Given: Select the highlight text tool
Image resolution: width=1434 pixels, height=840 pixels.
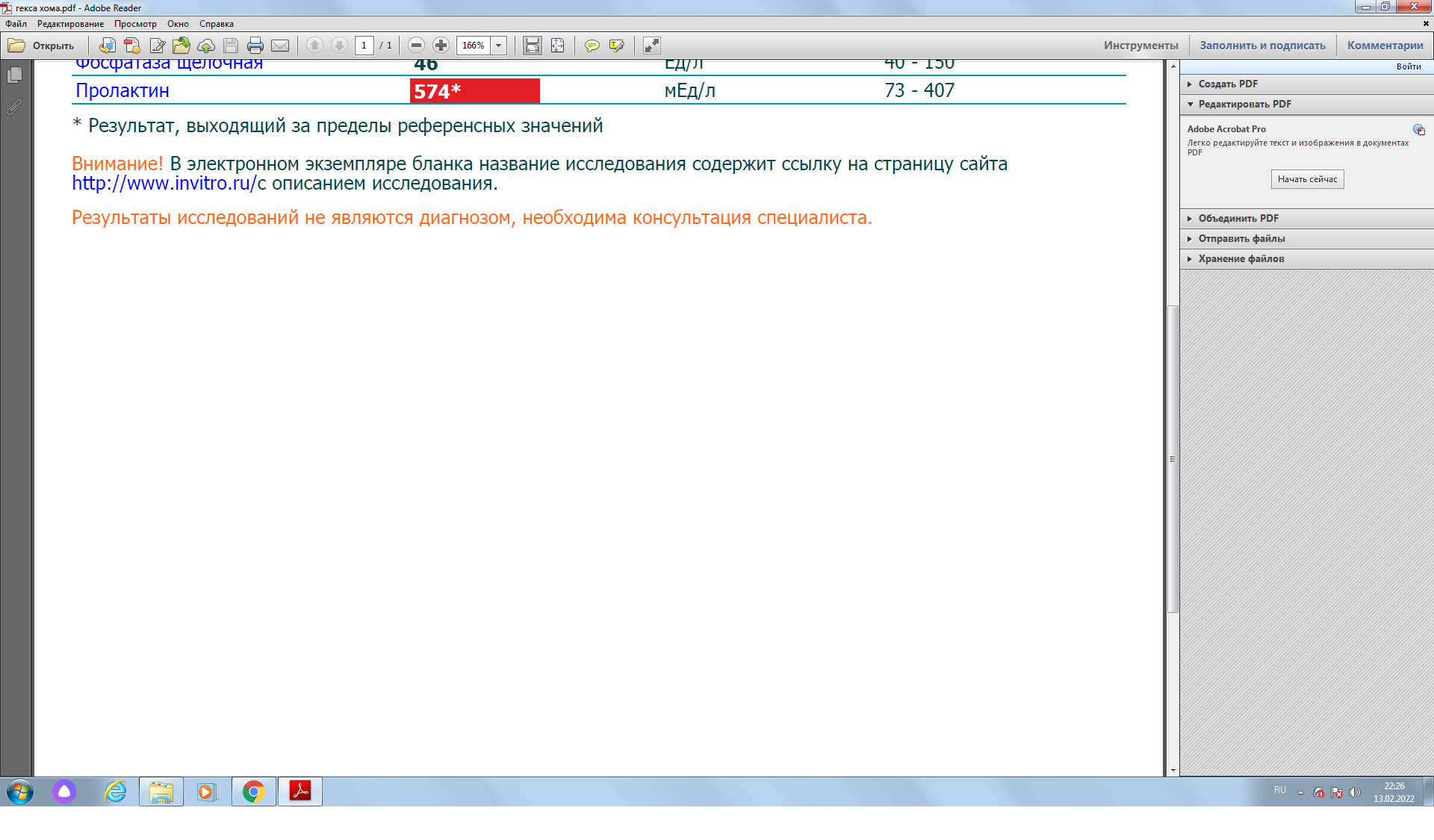Looking at the screenshot, I should coord(616,46).
